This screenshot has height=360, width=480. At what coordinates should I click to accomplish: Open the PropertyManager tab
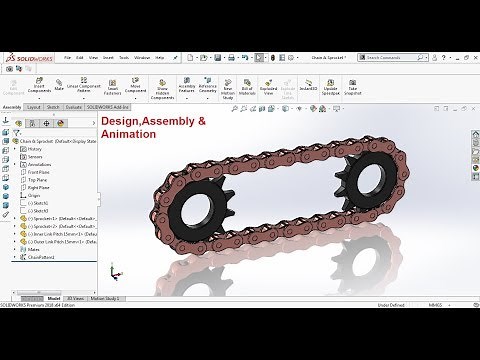coord(32,123)
